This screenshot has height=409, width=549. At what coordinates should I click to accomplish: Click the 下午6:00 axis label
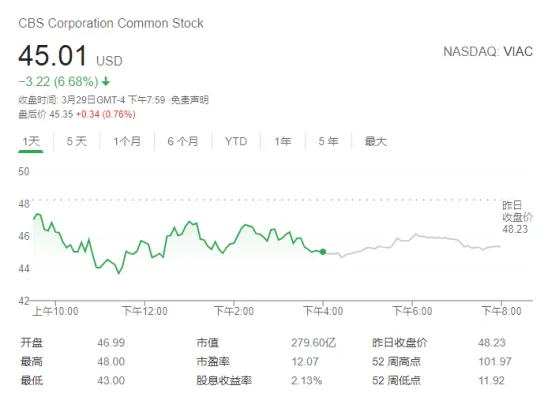[x=412, y=311]
